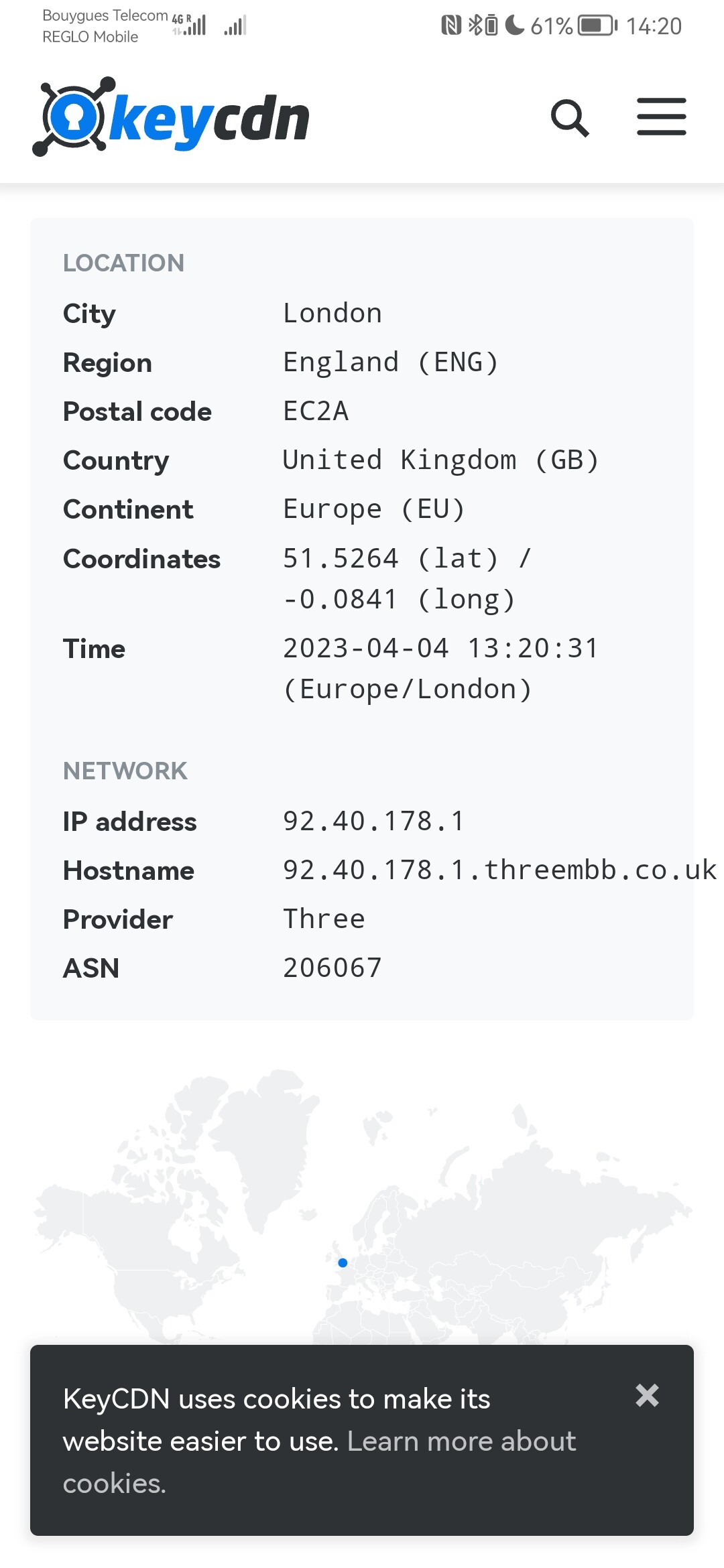Tap the ASN value 206067
The height and width of the screenshot is (1568, 724).
333,968
